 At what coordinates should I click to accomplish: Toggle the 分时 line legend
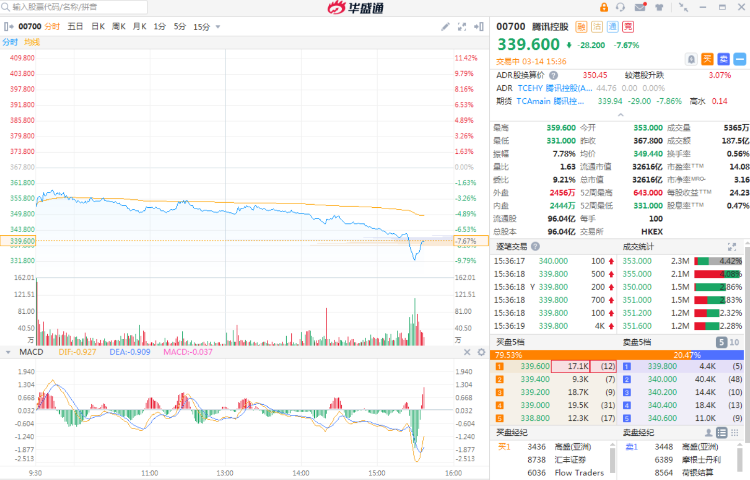(x=10, y=42)
